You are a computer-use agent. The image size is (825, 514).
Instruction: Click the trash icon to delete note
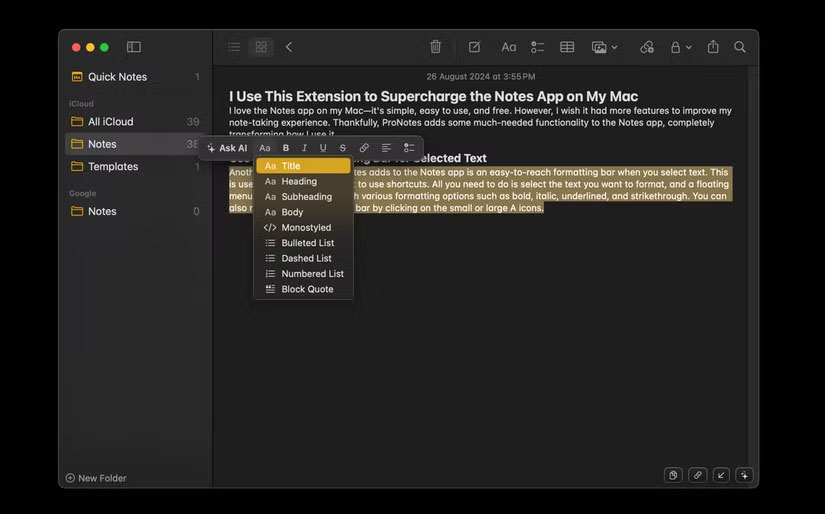click(435, 47)
